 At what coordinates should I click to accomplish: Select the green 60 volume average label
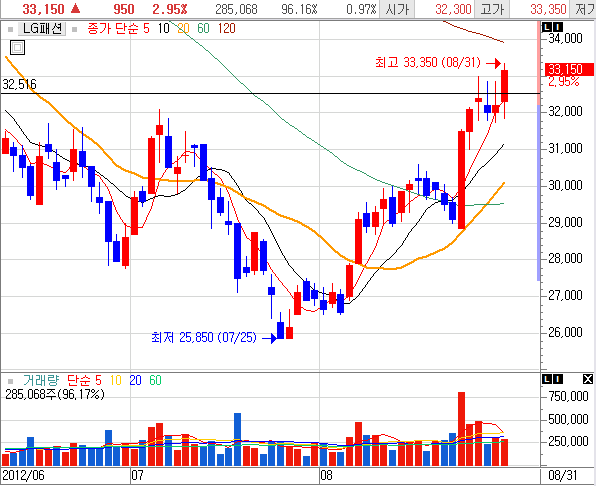[x=155, y=380]
